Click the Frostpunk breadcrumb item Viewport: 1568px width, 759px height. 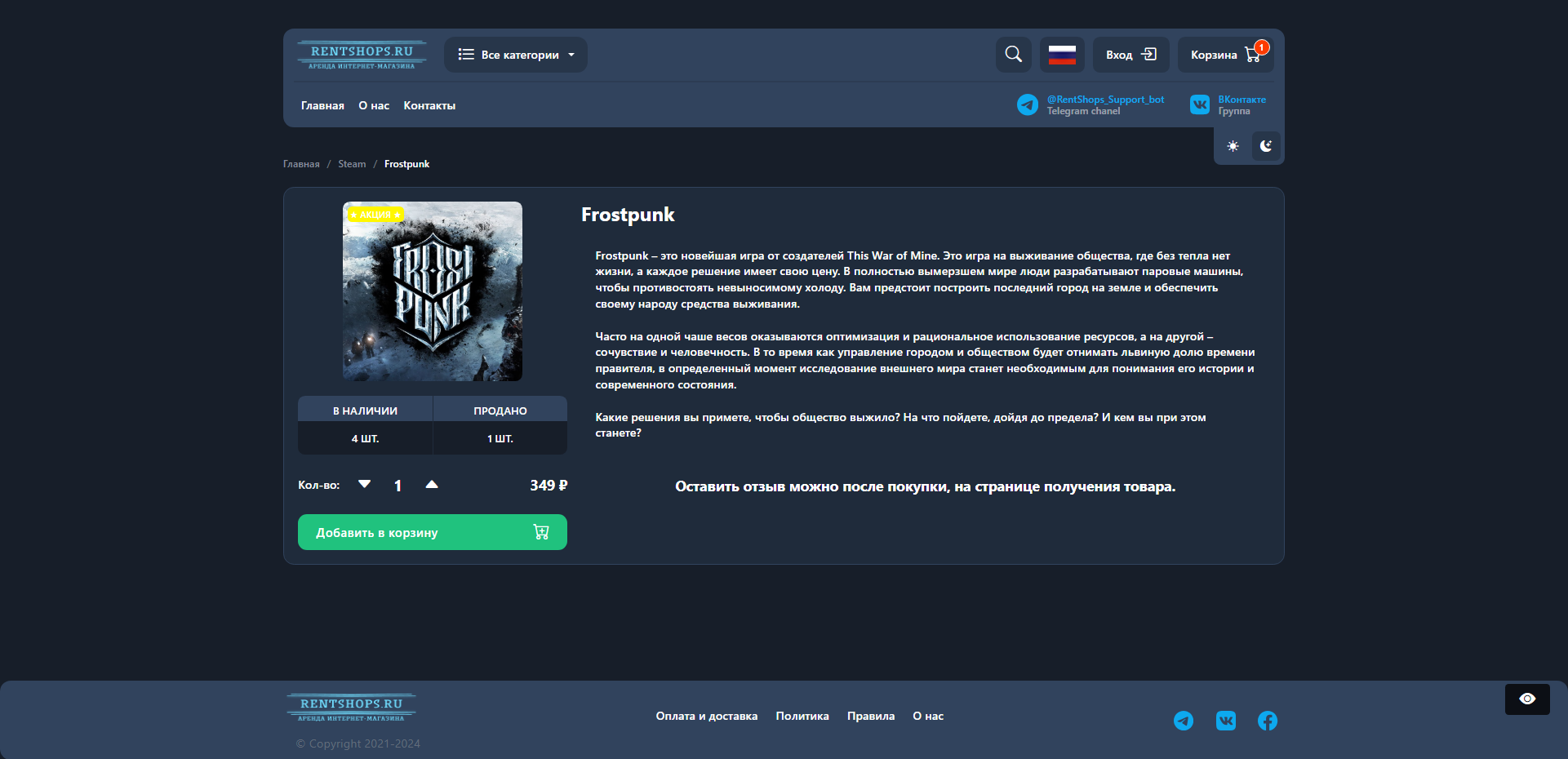[x=406, y=164]
